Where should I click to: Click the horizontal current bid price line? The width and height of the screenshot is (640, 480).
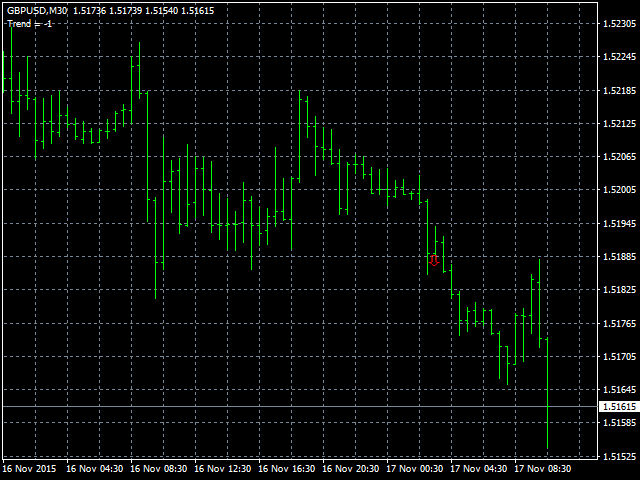click(300, 407)
